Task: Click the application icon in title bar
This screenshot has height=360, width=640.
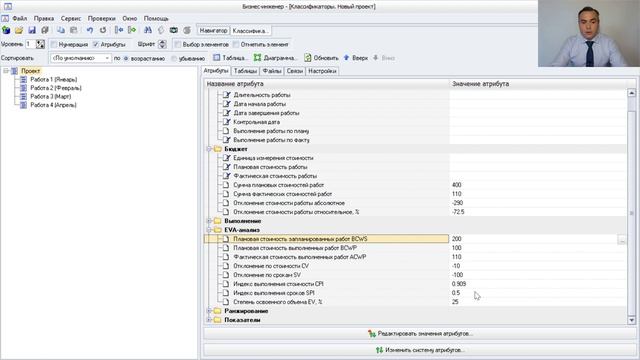Action: click(x=7, y=7)
